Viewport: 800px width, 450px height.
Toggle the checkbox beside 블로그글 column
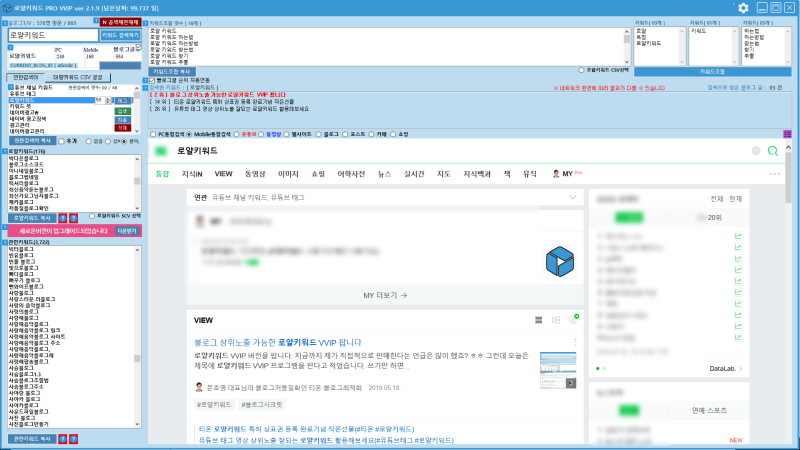138,47
